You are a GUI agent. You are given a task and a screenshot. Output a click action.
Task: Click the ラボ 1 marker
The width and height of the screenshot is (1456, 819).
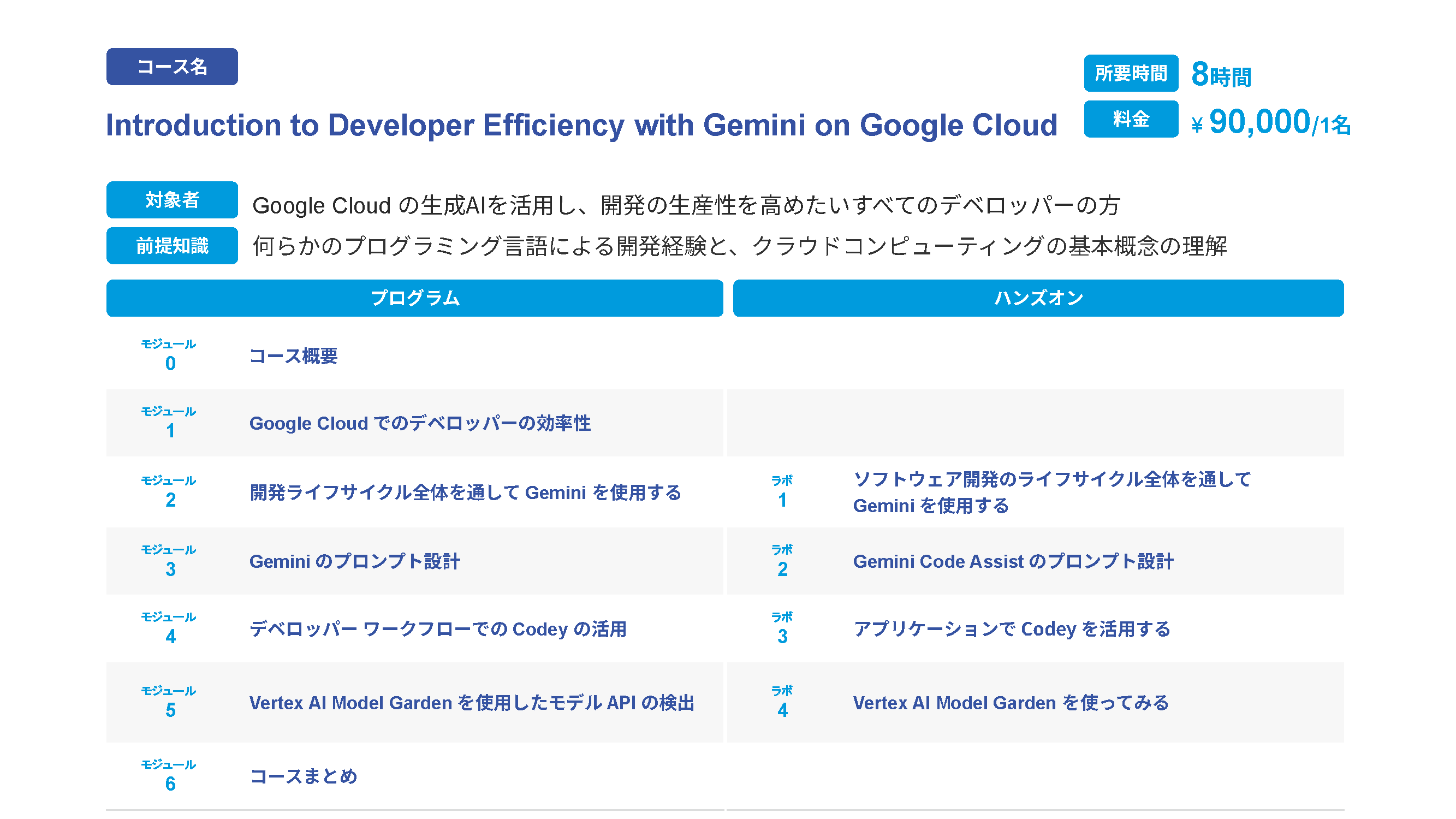[782, 492]
